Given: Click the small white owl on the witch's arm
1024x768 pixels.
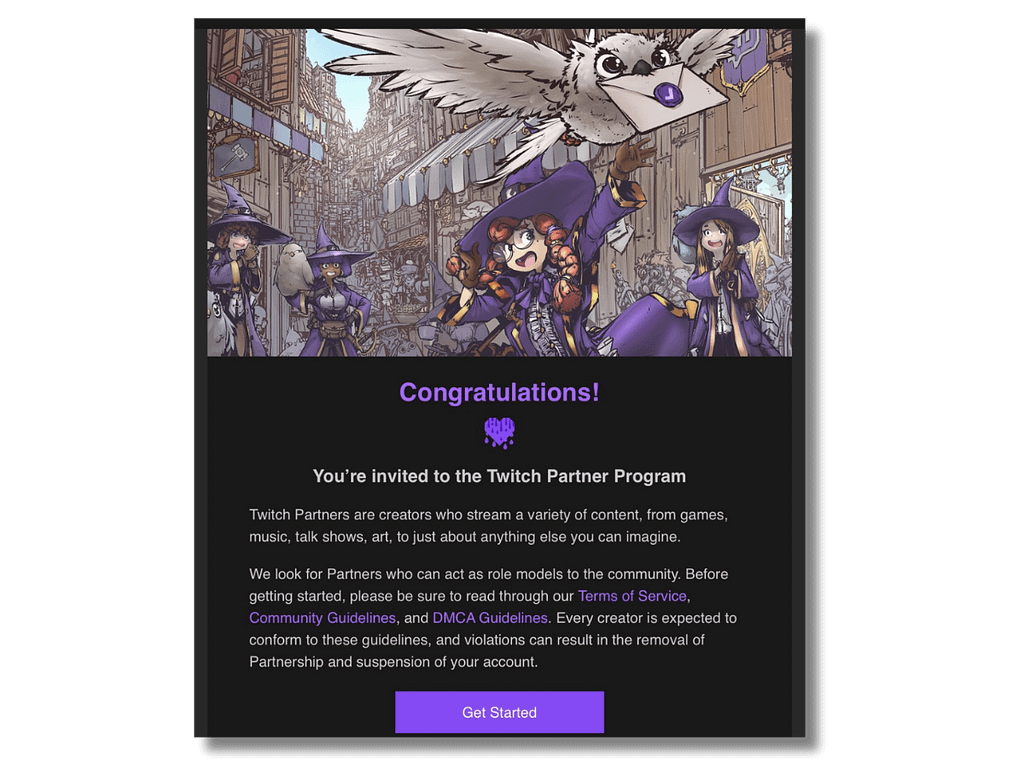Looking at the screenshot, I should [293, 266].
